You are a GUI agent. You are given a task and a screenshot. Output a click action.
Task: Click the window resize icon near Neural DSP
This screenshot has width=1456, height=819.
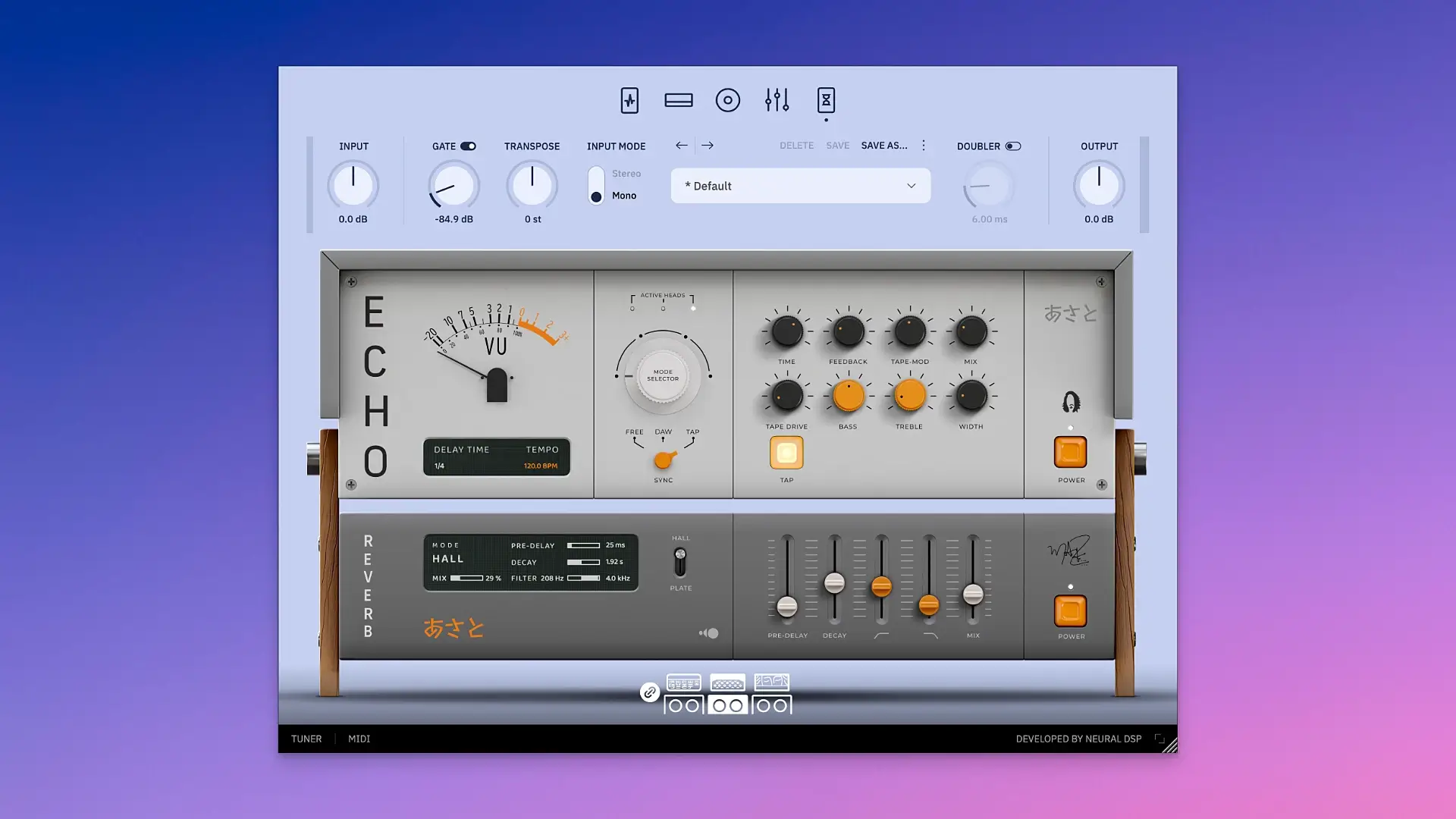pyautogui.click(x=1159, y=739)
